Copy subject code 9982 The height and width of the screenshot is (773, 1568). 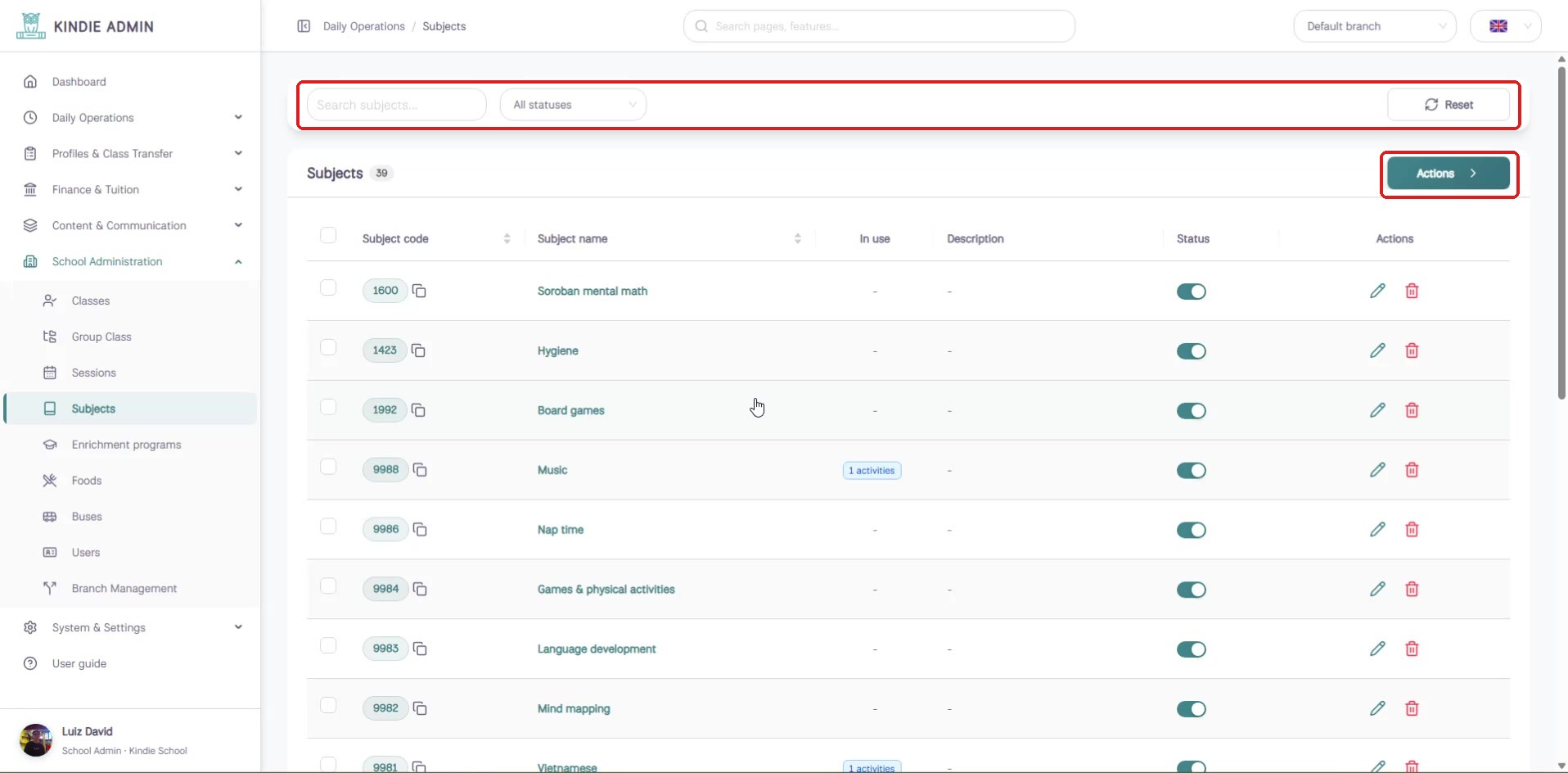tap(420, 708)
